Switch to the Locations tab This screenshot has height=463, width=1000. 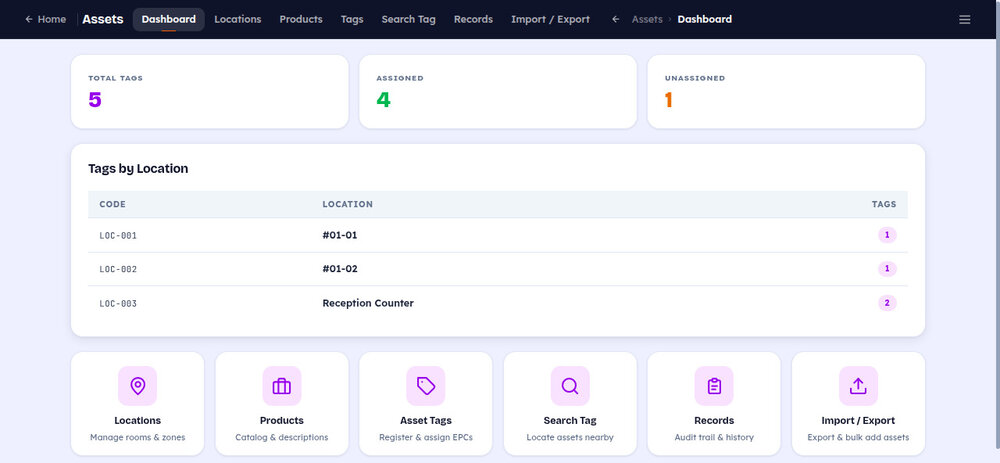click(238, 19)
